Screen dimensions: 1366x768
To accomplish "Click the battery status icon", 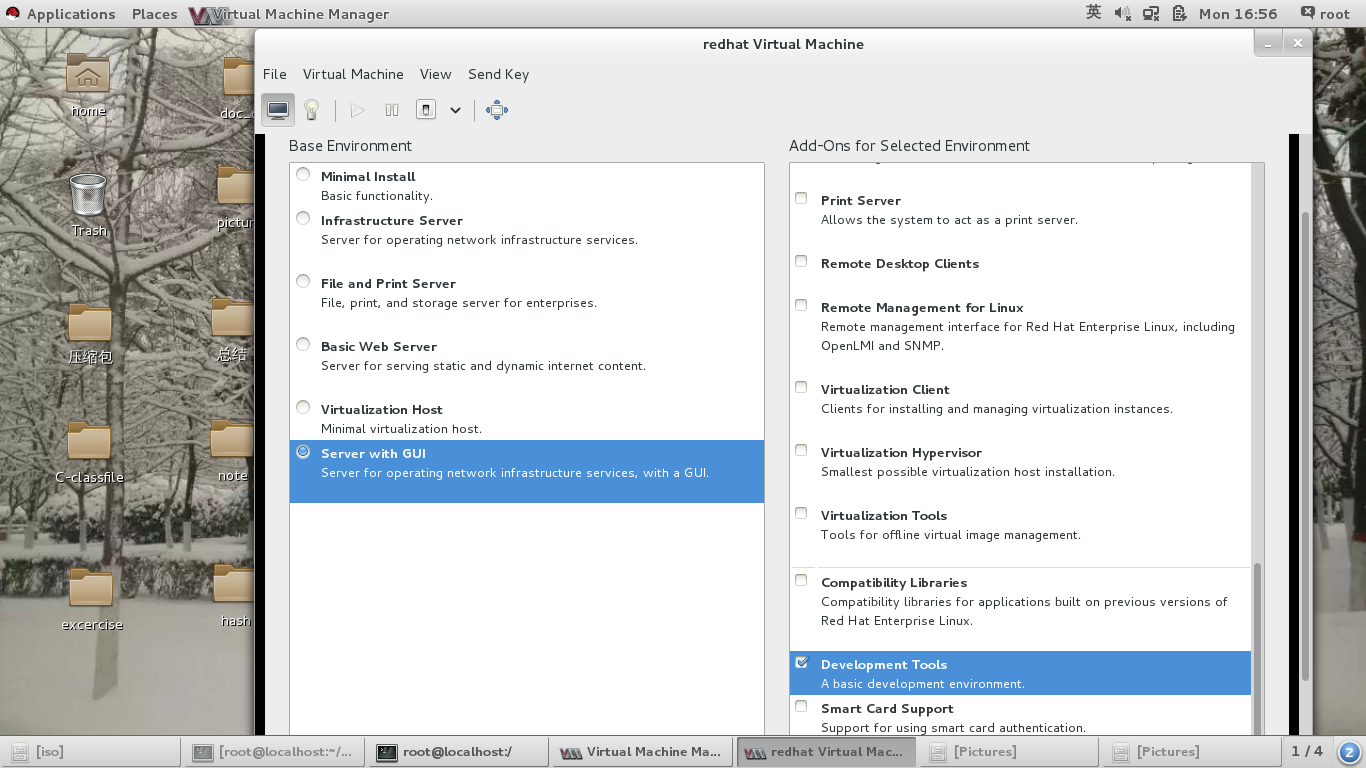I will (1178, 14).
